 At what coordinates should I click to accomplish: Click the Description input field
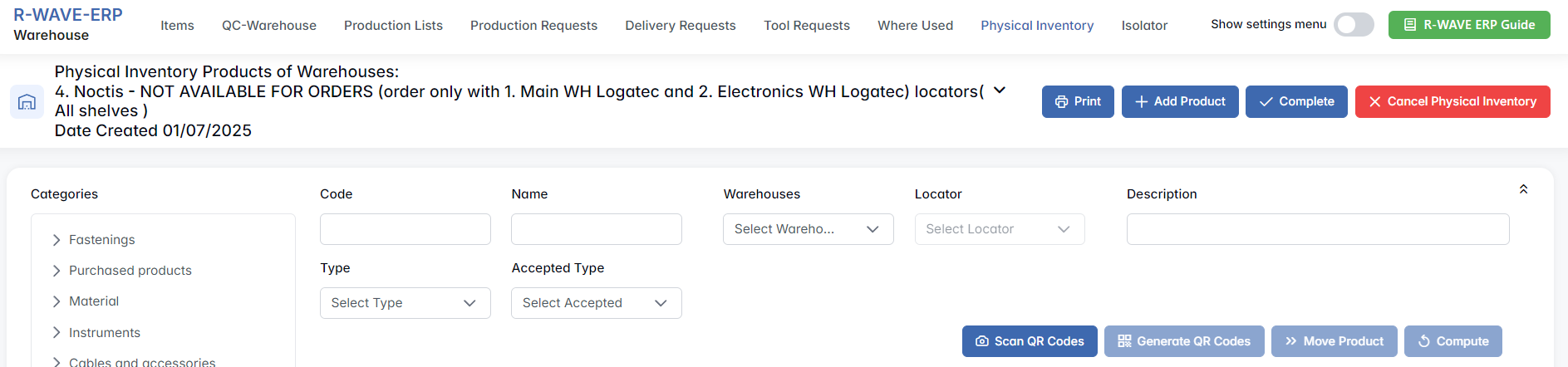[x=1317, y=229]
